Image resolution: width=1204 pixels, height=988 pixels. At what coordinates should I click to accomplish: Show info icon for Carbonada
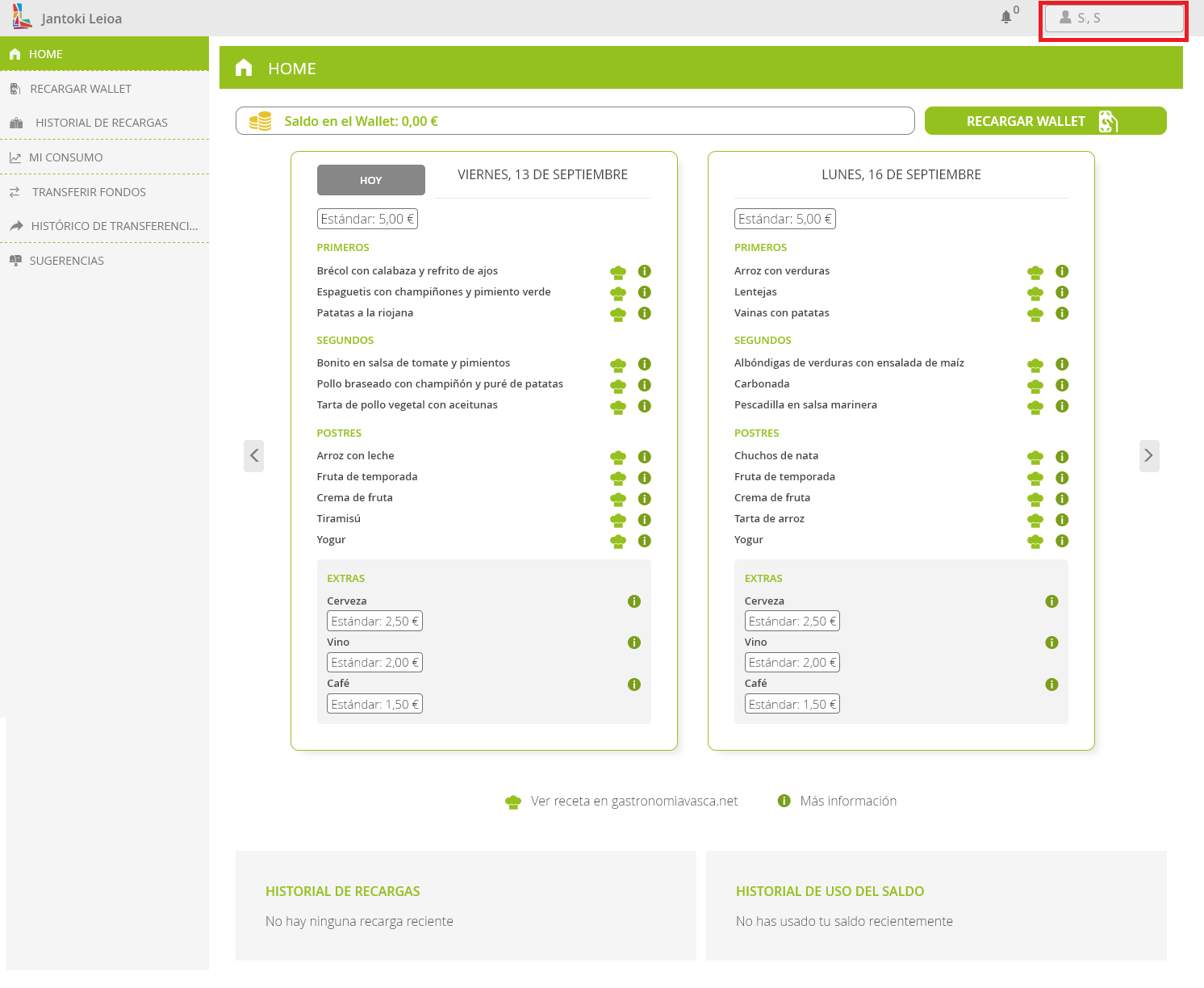1062,385
